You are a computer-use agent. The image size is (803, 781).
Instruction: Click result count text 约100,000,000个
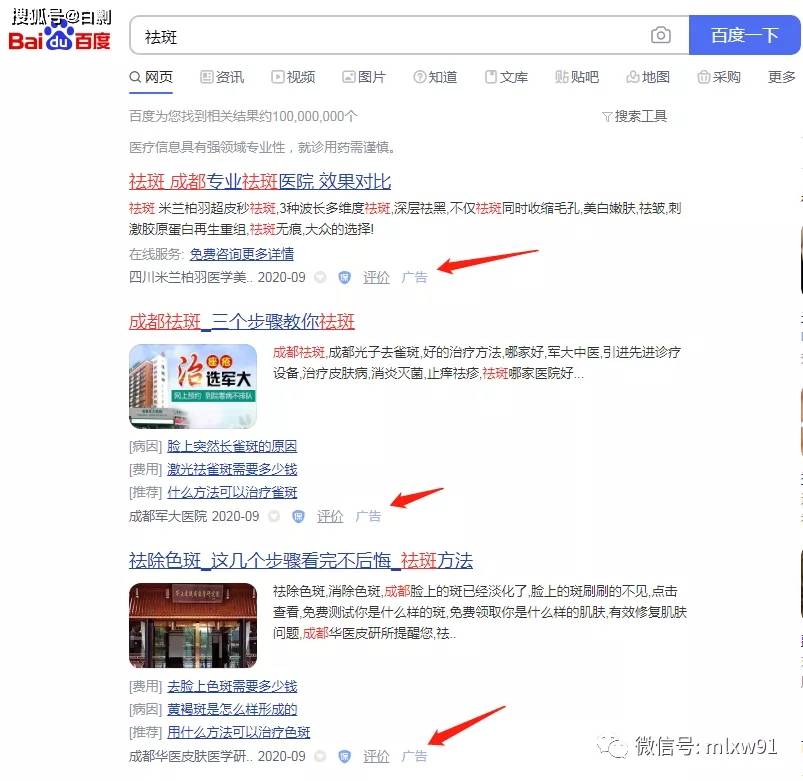308,116
